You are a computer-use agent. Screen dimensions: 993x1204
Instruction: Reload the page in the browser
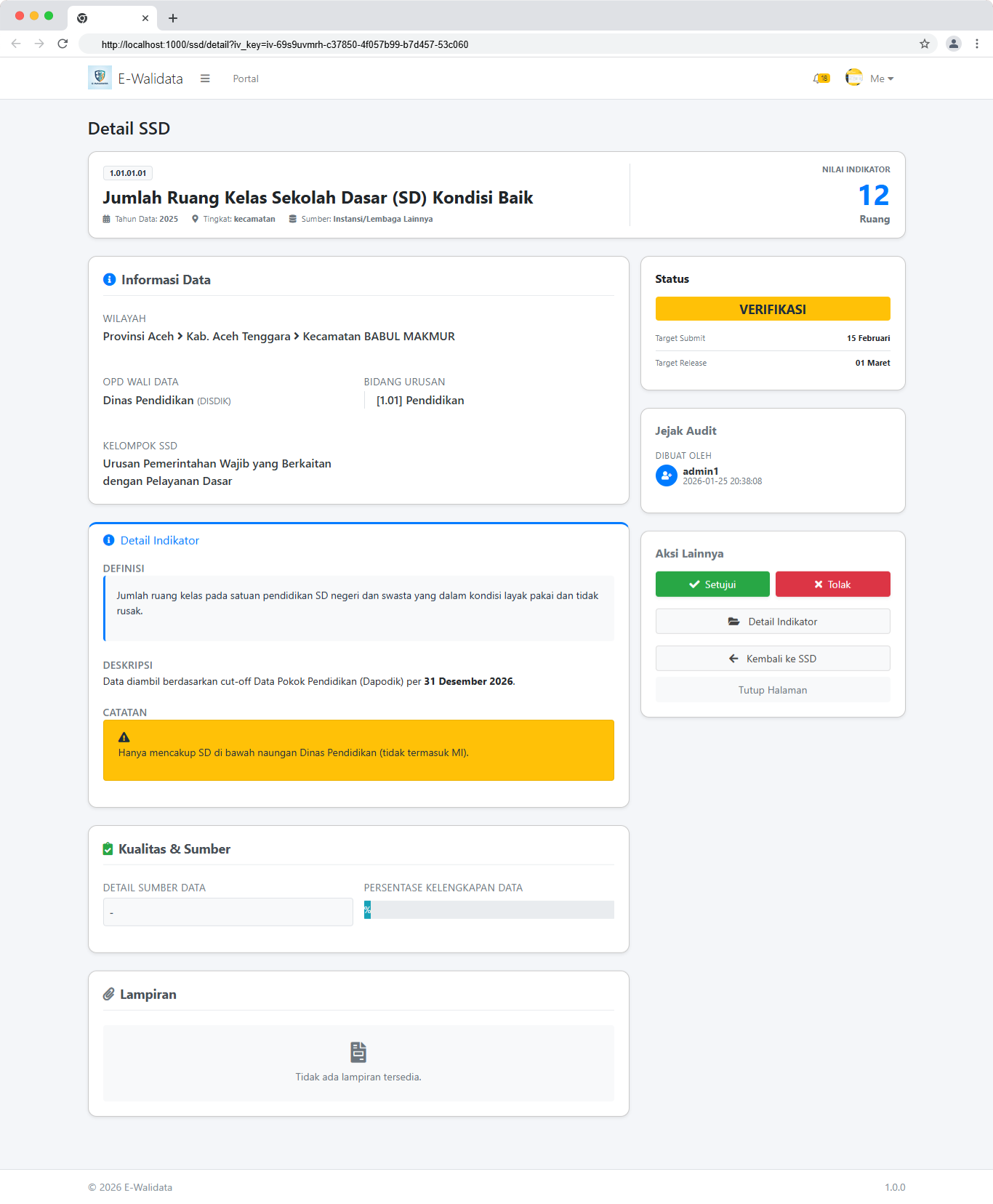pyautogui.click(x=63, y=44)
